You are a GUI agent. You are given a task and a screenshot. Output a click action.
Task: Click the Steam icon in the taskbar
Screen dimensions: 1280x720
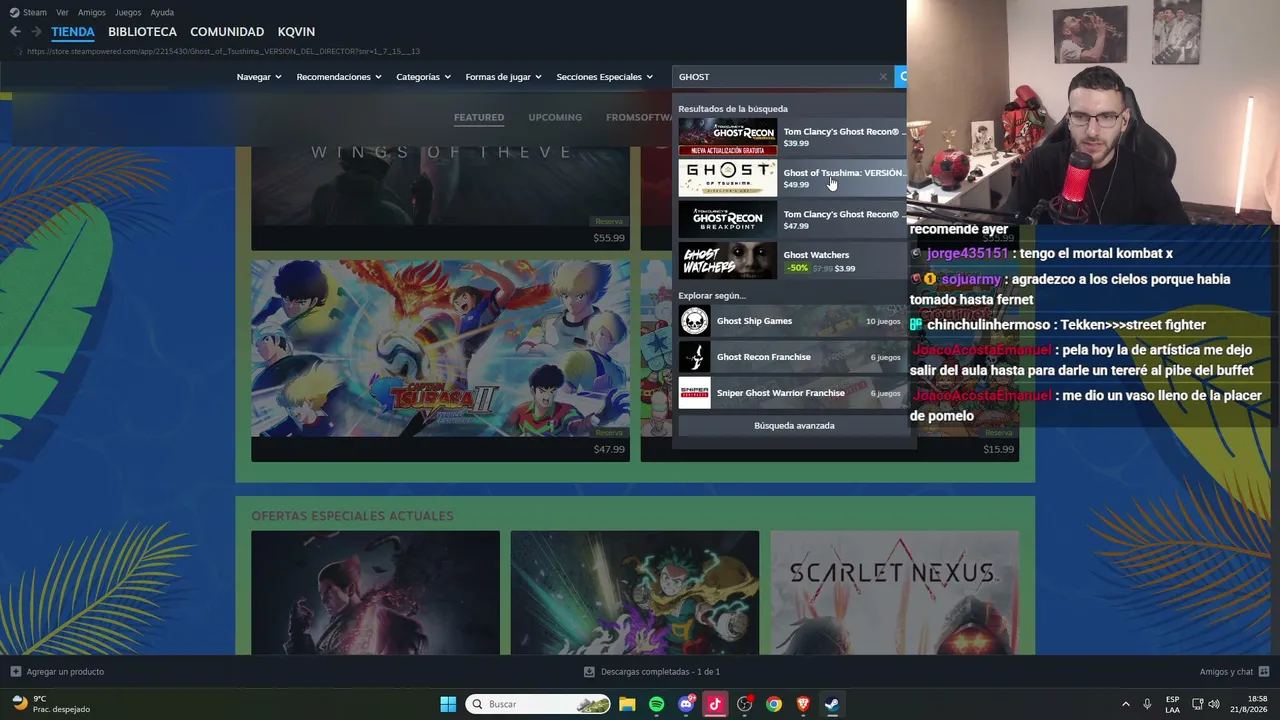click(x=832, y=704)
